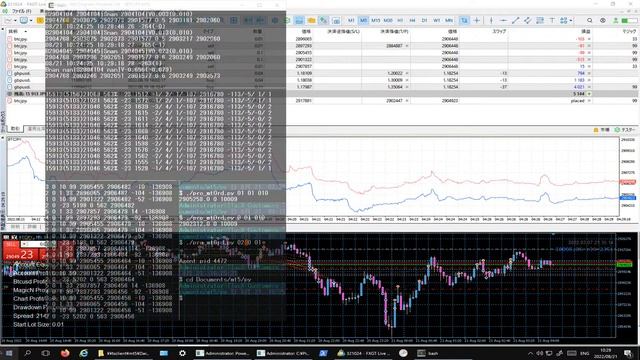
Task: Click the eye-shaped icon in MetaTrader toolbar
Action: click(602, 20)
